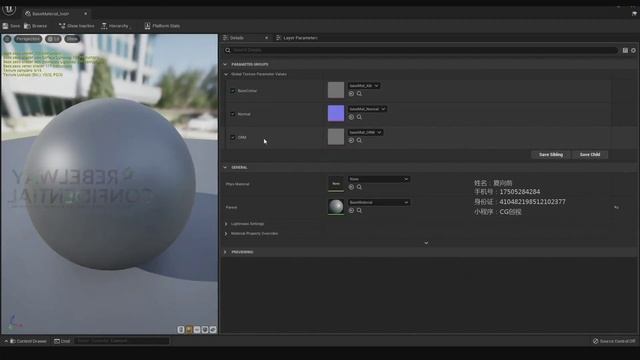Open the Parent material asset dropdown
The width and height of the screenshot is (640, 360).
379,202
